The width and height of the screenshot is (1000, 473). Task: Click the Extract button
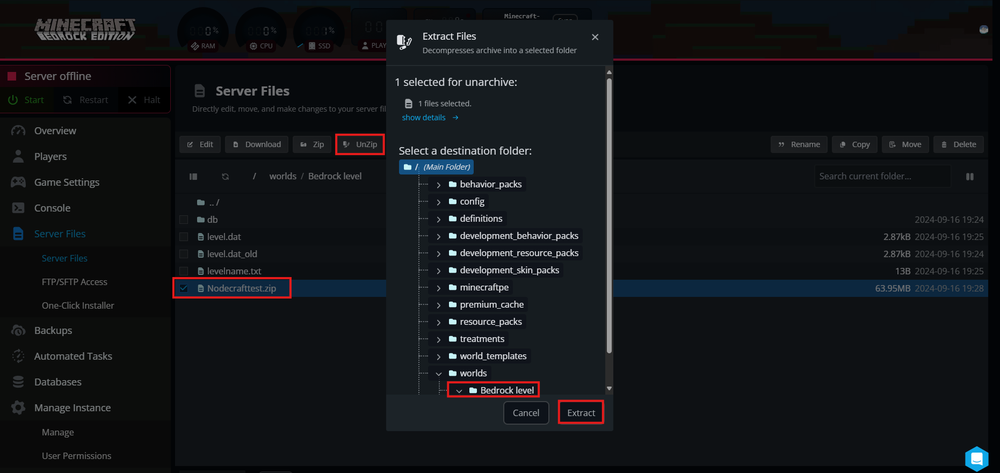[580, 412]
